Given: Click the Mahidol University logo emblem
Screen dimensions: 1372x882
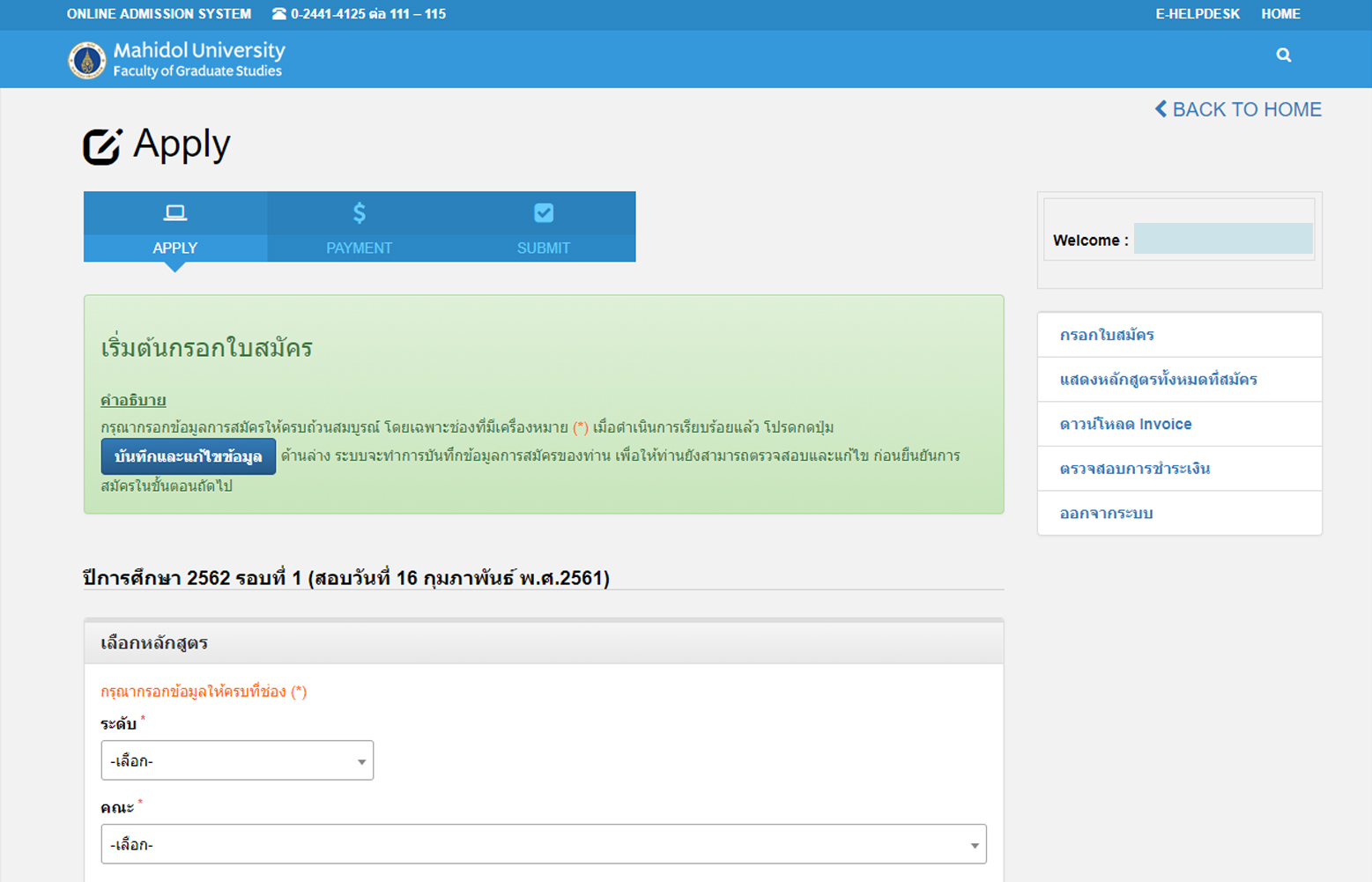Looking at the screenshot, I should click(x=86, y=61).
